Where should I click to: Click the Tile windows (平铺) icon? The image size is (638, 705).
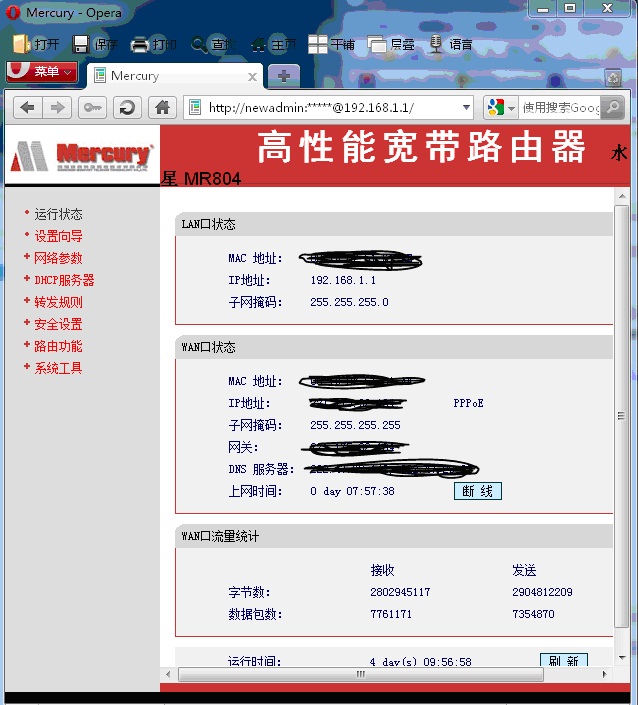point(317,45)
